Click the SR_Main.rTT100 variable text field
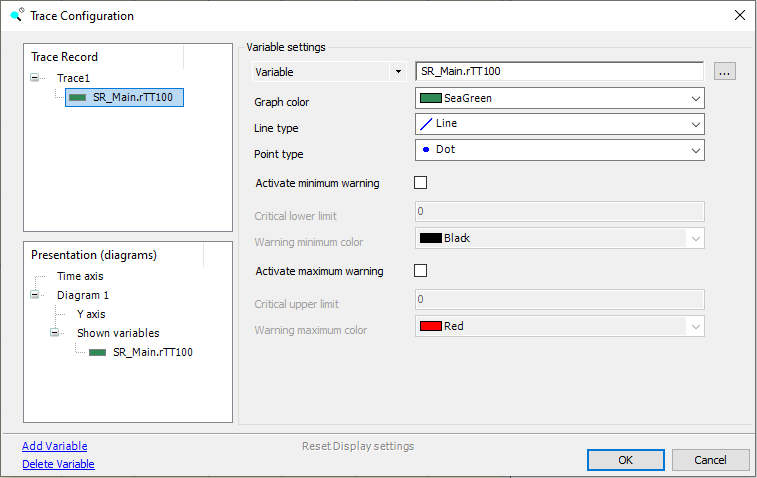Screen dimensions: 757x478 click(x=559, y=72)
